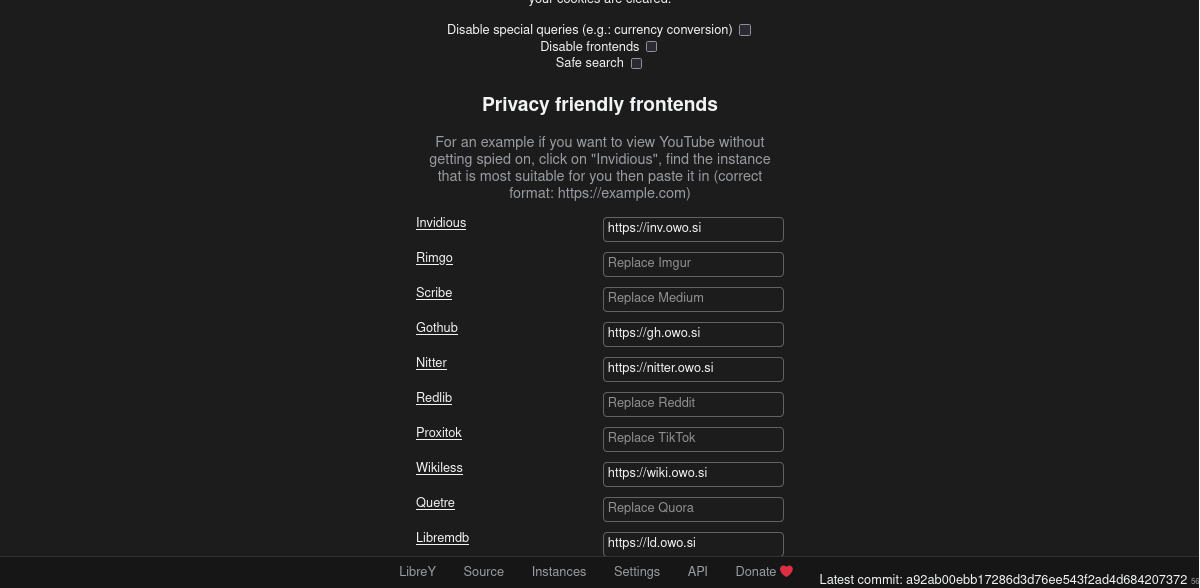Click the Invidious URL input field
Viewport: 1200px width, 588px height.
click(693, 229)
